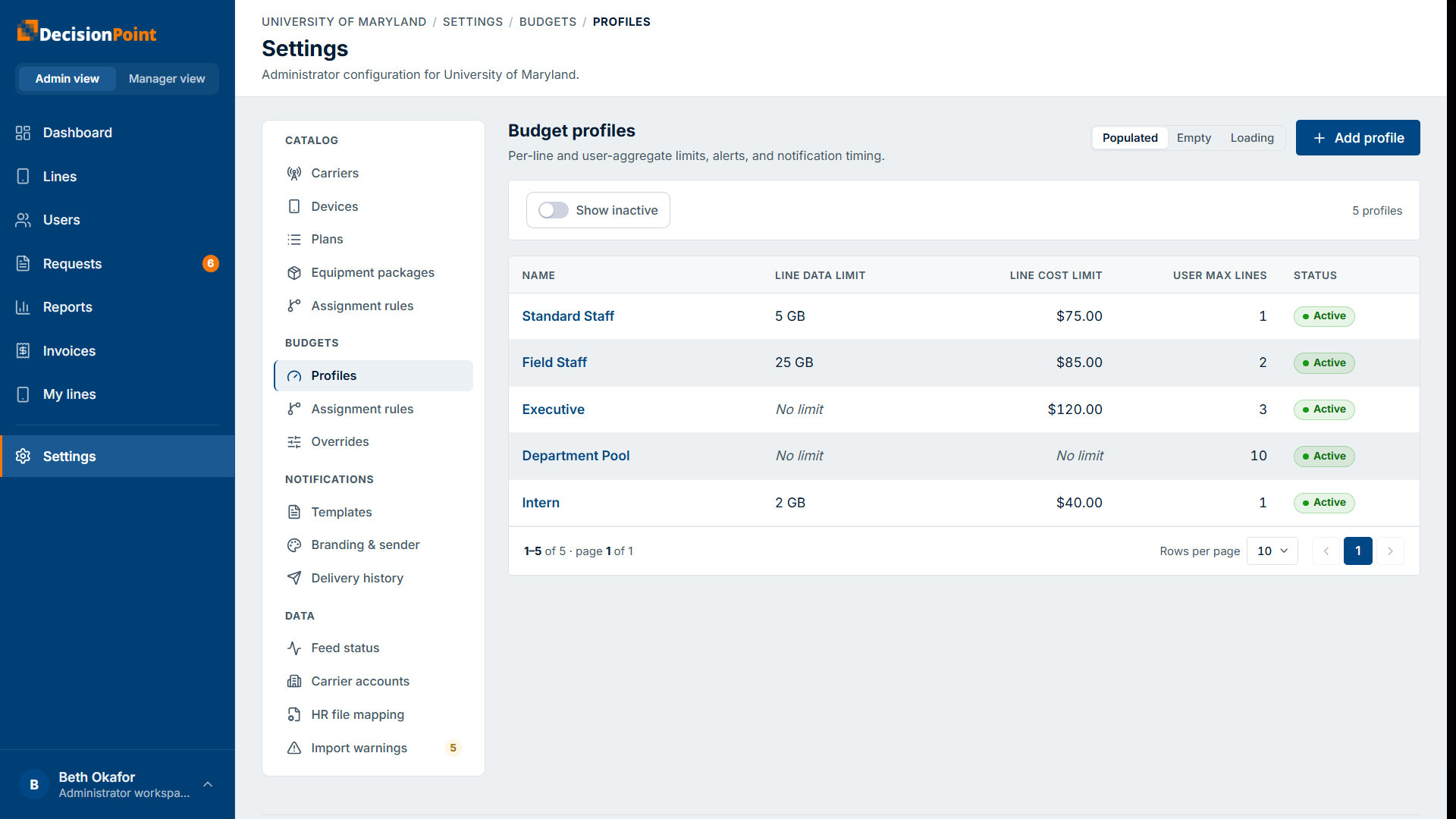Select the Empty state option
1456x819 pixels.
coord(1194,138)
